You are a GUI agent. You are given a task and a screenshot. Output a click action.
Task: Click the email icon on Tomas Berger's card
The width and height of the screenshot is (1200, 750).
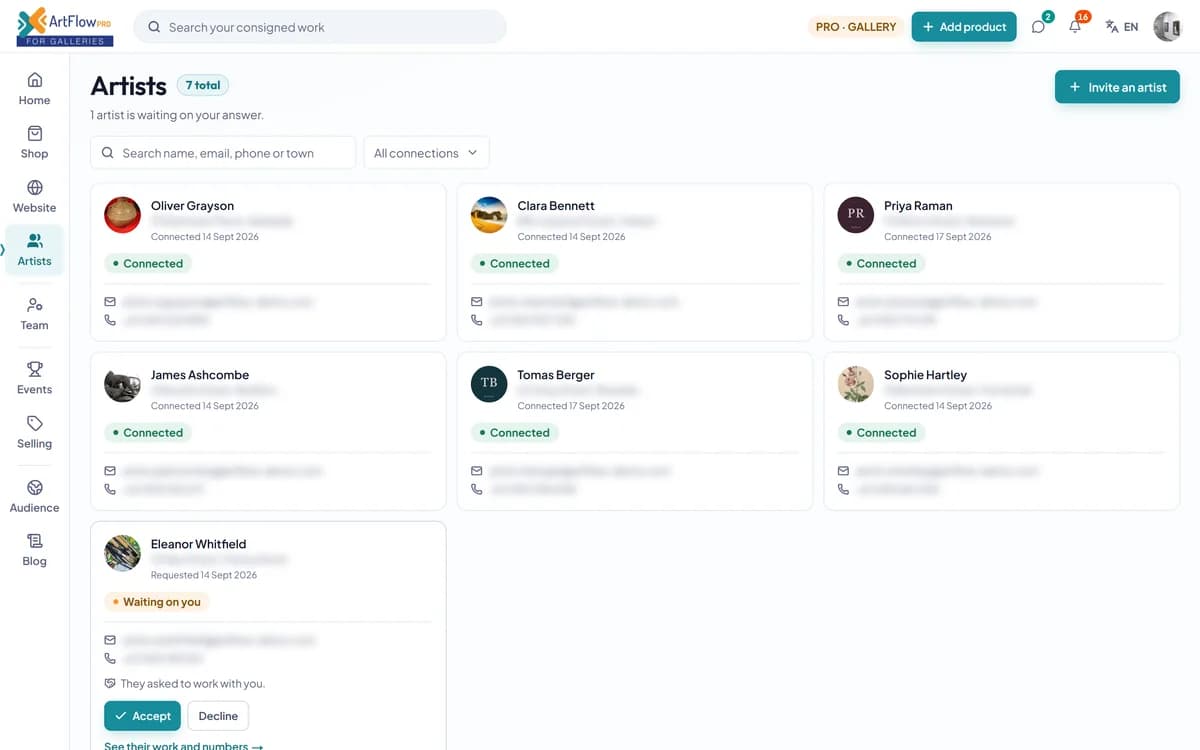point(477,470)
